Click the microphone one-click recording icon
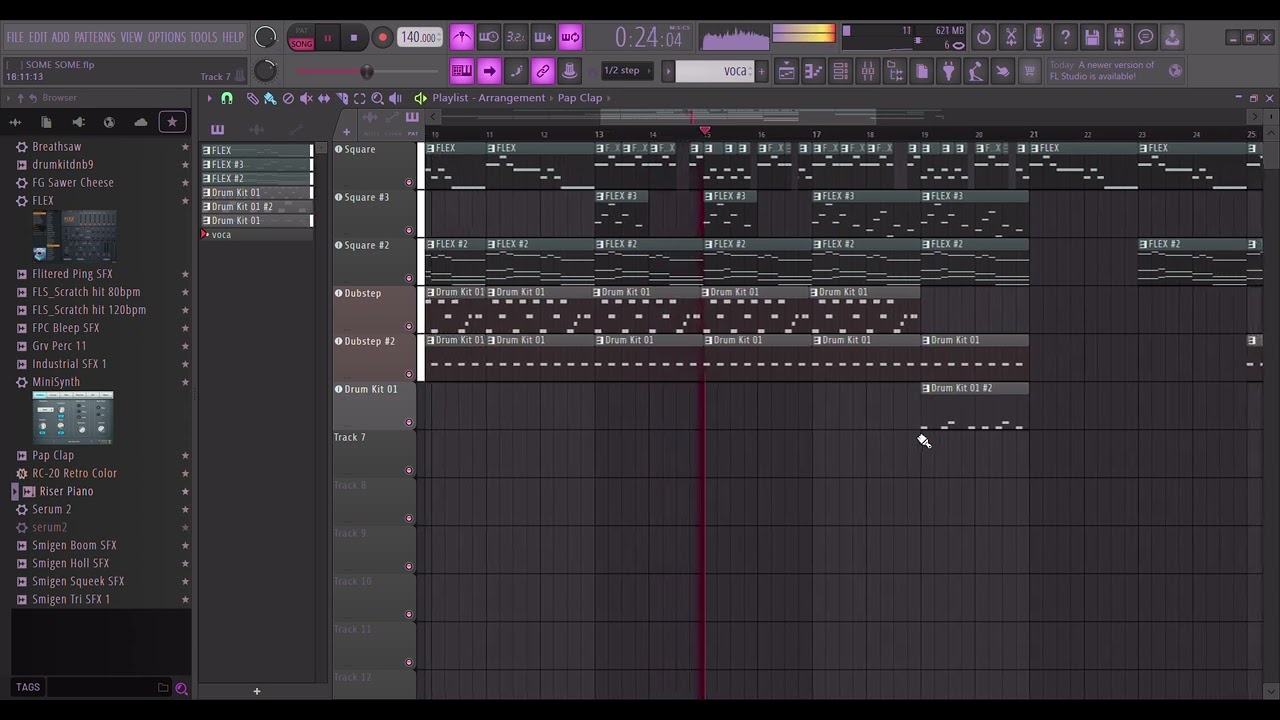Image resolution: width=1280 pixels, height=720 pixels. click(x=1038, y=37)
